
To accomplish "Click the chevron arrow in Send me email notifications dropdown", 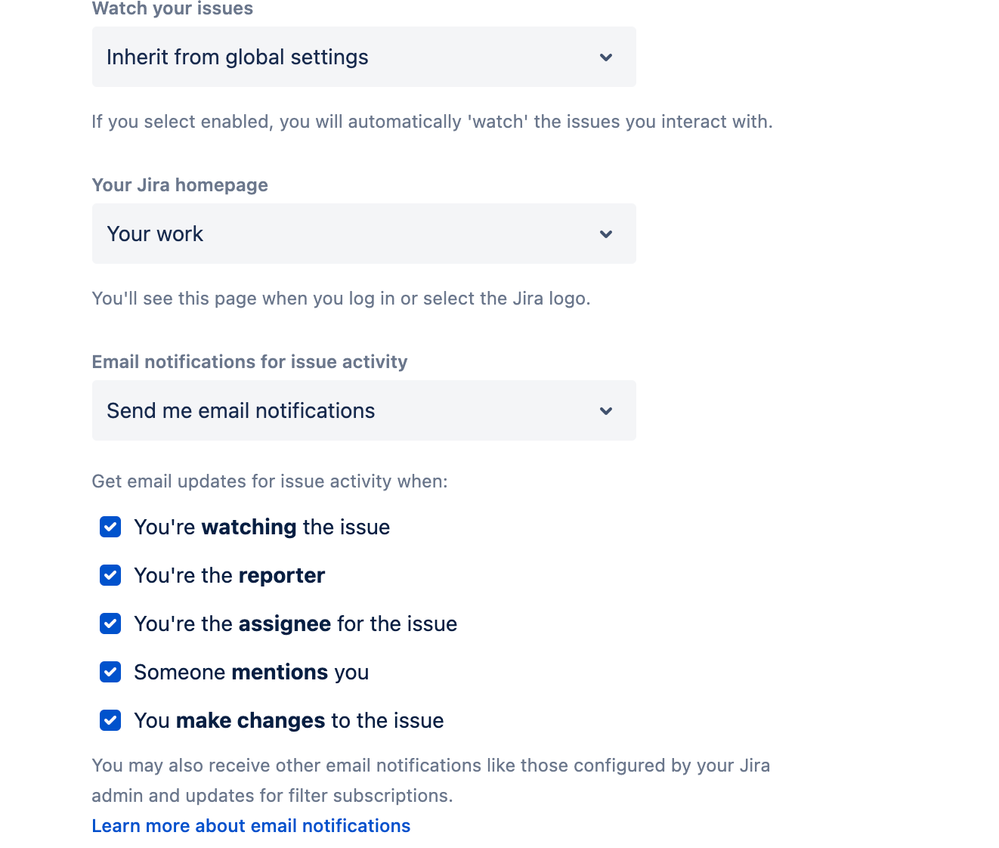I will click(x=606, y=411).
